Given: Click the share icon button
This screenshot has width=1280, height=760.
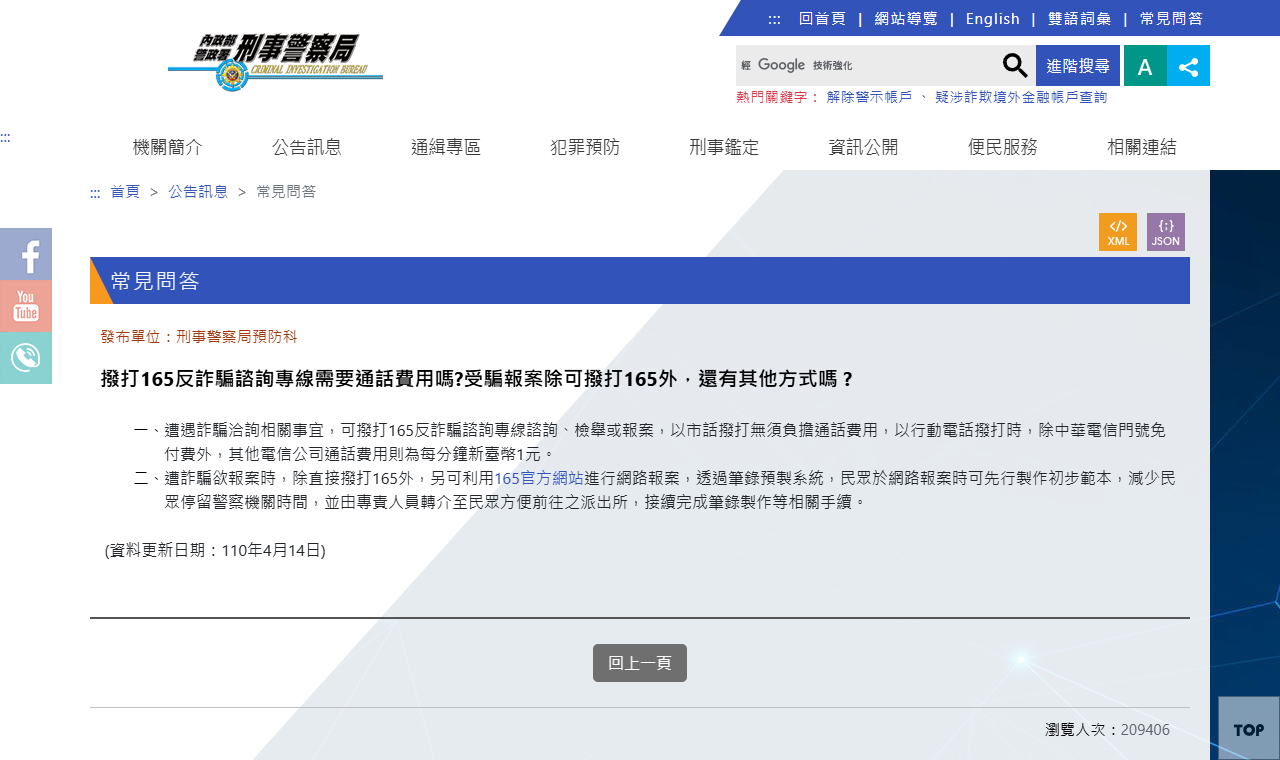Looking at the screenshot, I should point(1188,66).
